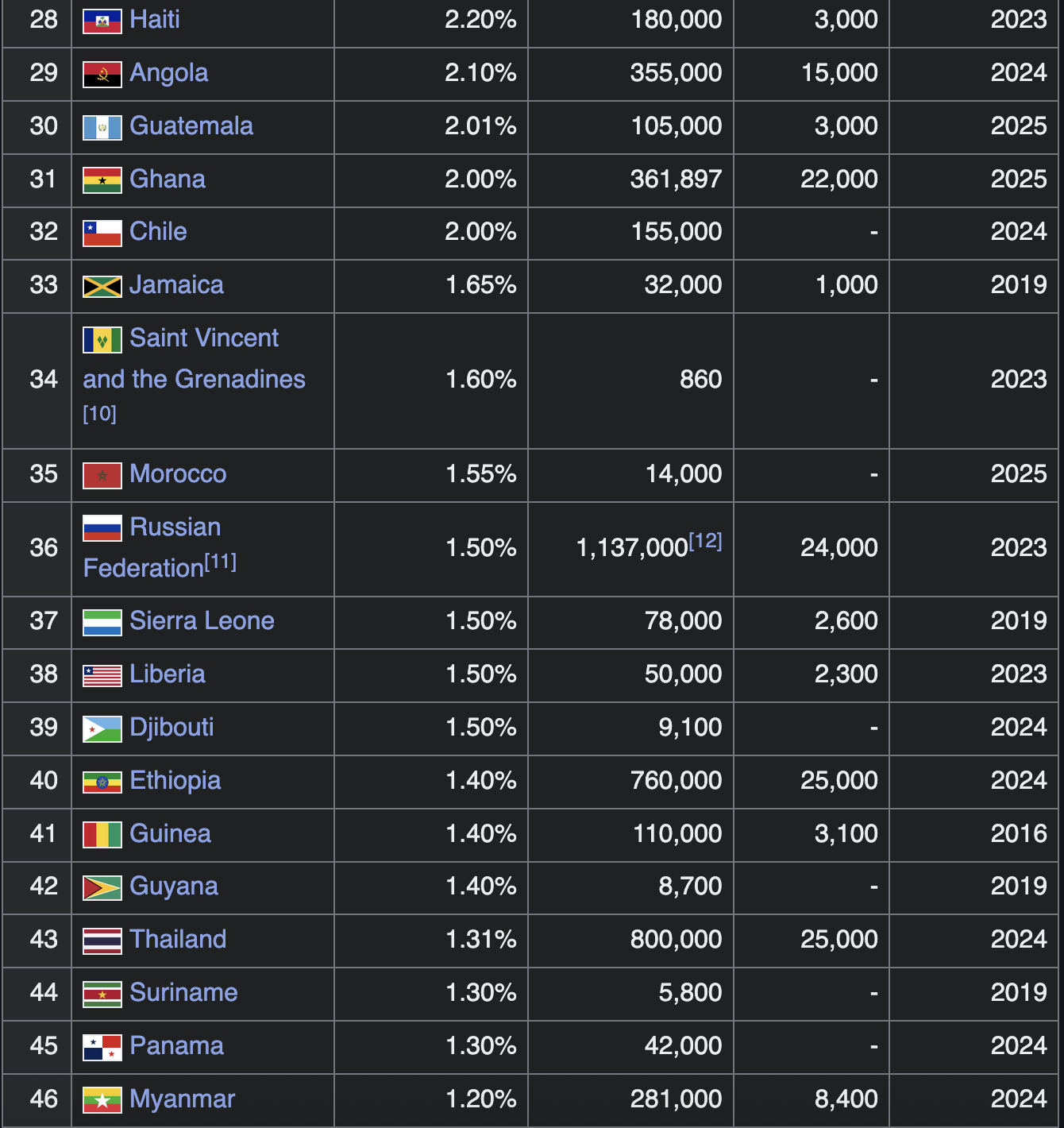The width and height of the screenshot is (1064, 1128).
Task: Click the Jamaica flag icon
Action: click(x=102, y=286)
